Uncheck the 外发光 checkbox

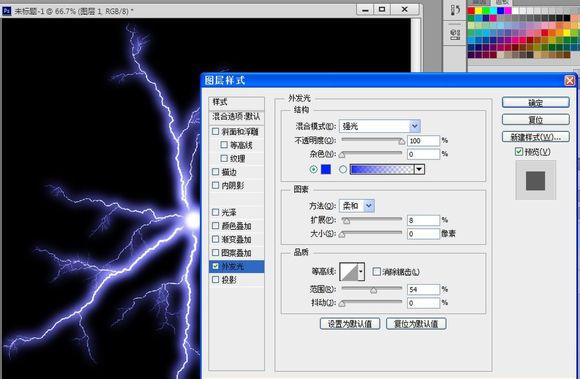[x=216, y=266]
